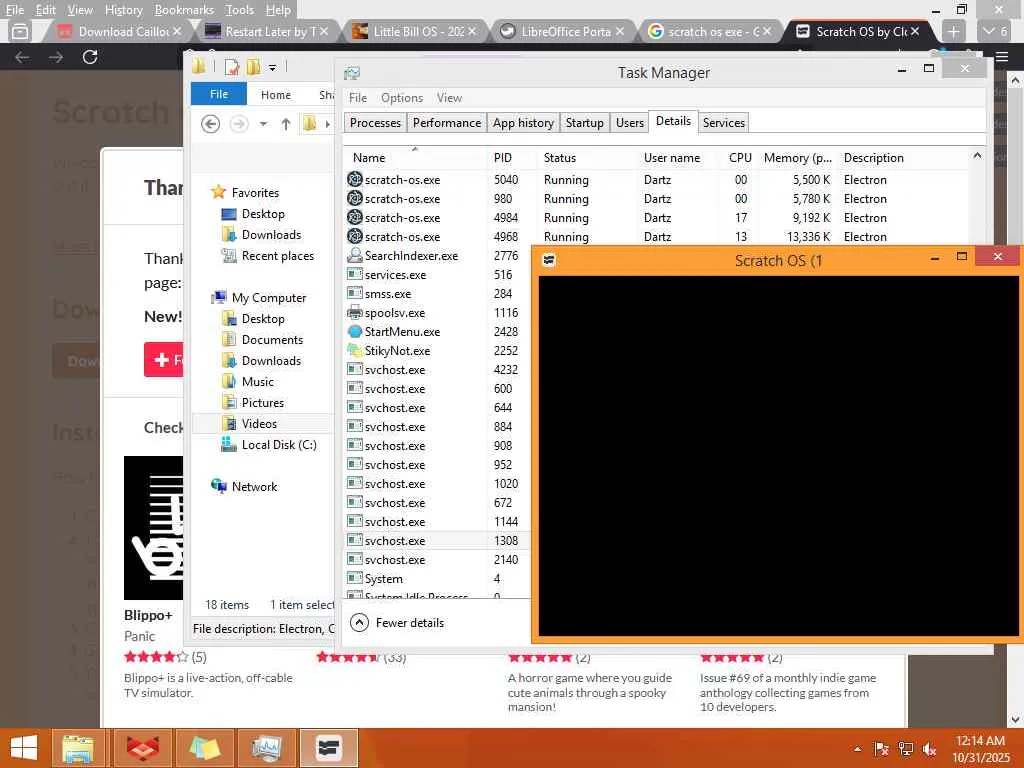Click Explorer properties quick access icon
The width and height of the screenshot is (1024, 768).
coord(232,67)
